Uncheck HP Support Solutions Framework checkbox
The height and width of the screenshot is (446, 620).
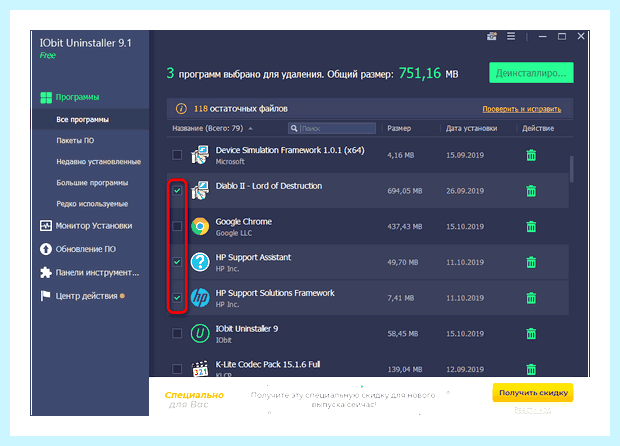(x=177, y=297)
